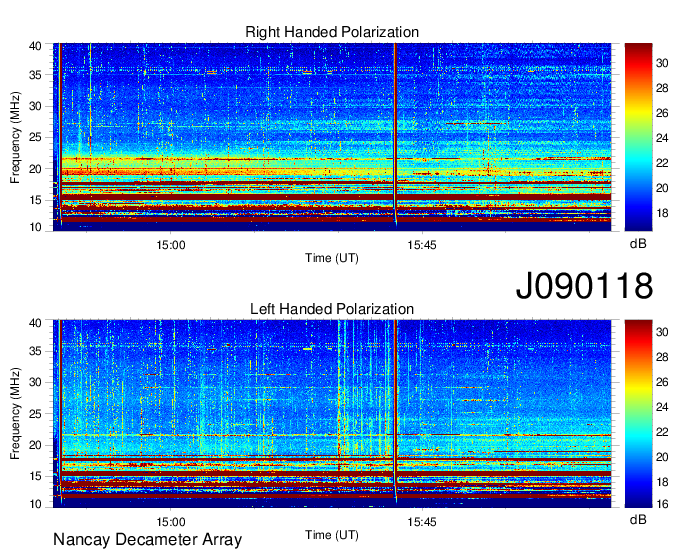The width and height of the screenshot is (680, 552).
Task: Click the 'Time (UT)' label of the upper plot
Action: pyautogui.click(x=332, y=258)
